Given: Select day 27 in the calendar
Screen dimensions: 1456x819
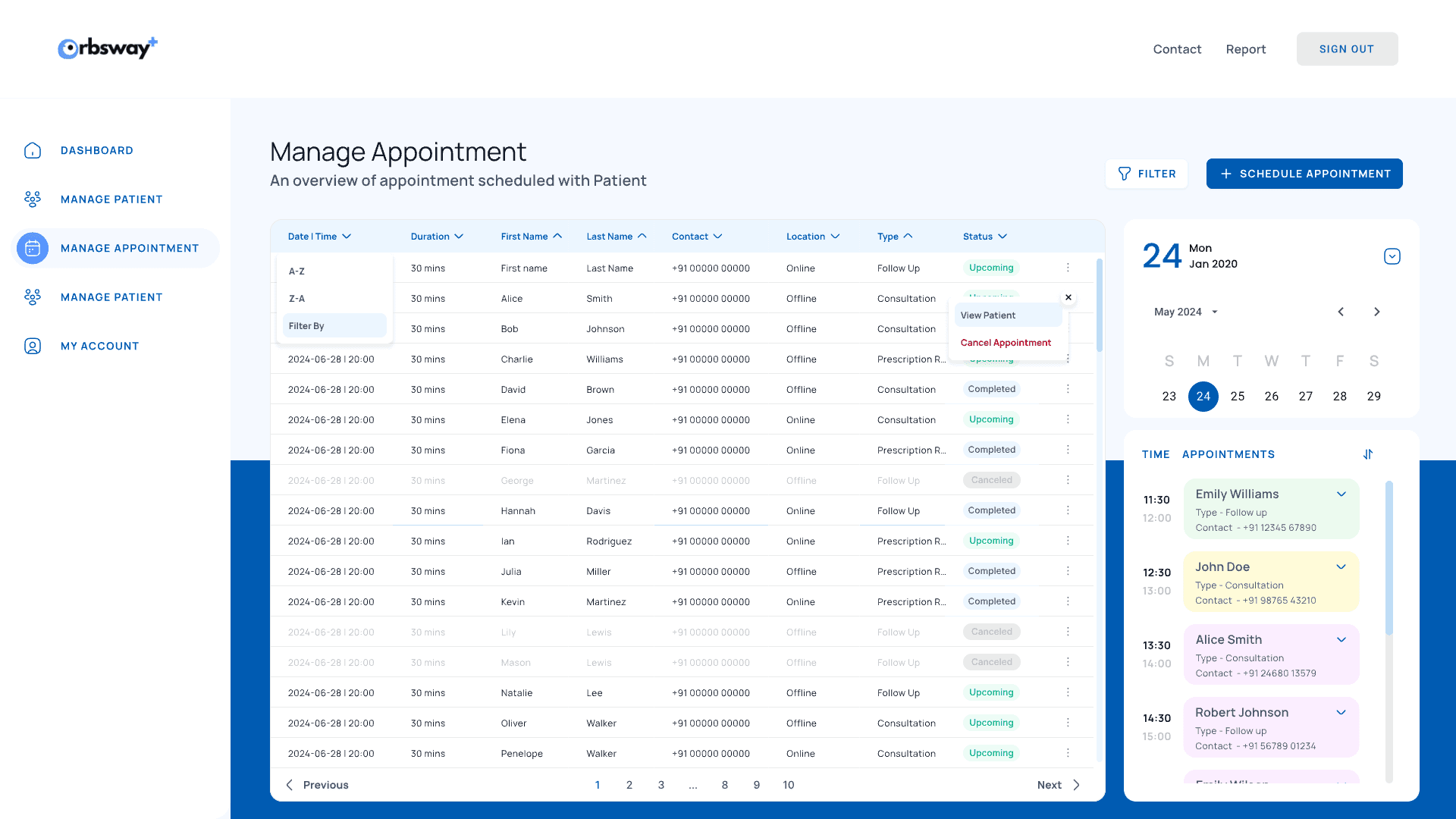Looking at the screenshot, I should pos(1306,396).
